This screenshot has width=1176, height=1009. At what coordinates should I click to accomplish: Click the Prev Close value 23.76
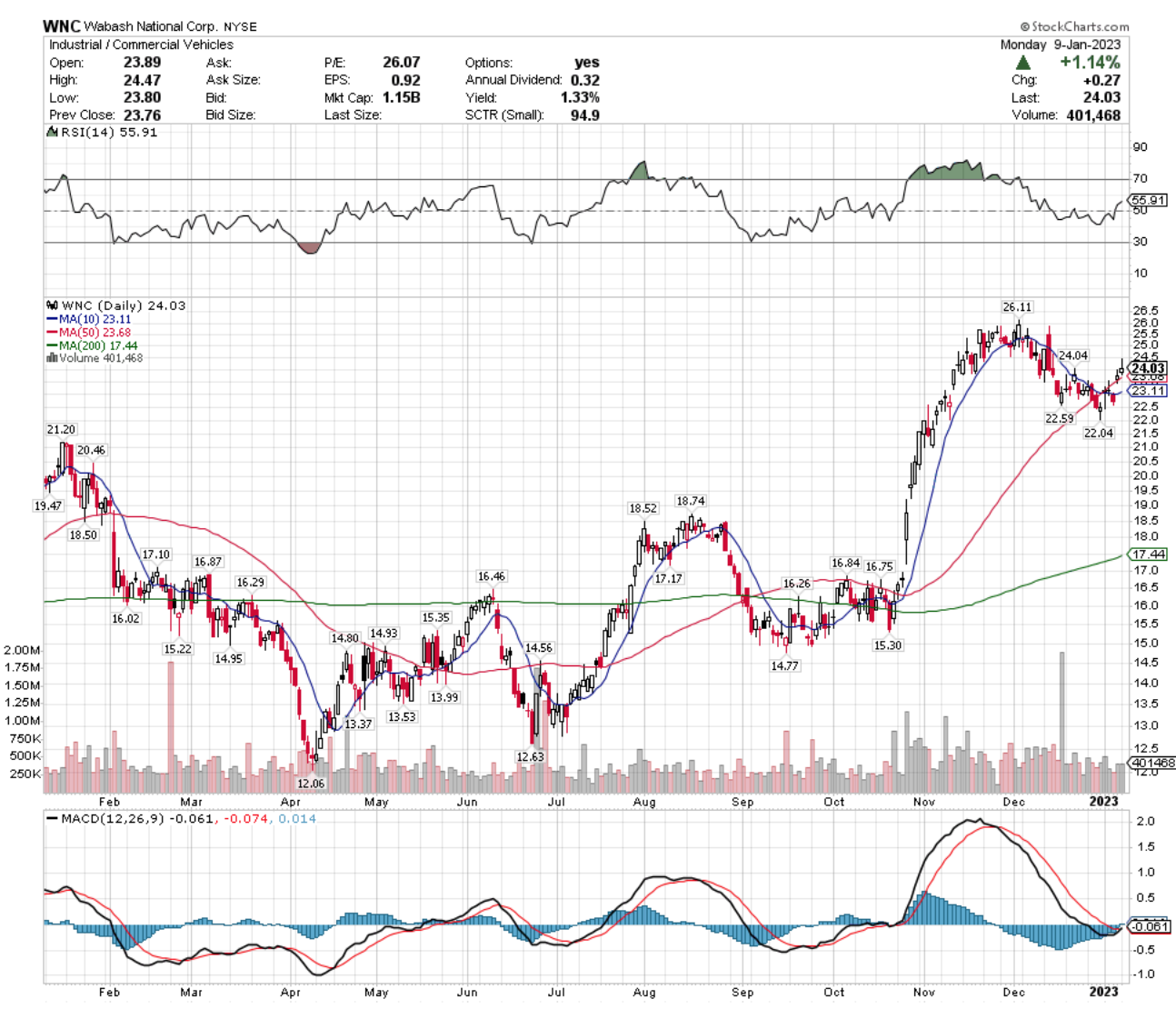pos(142,115)
